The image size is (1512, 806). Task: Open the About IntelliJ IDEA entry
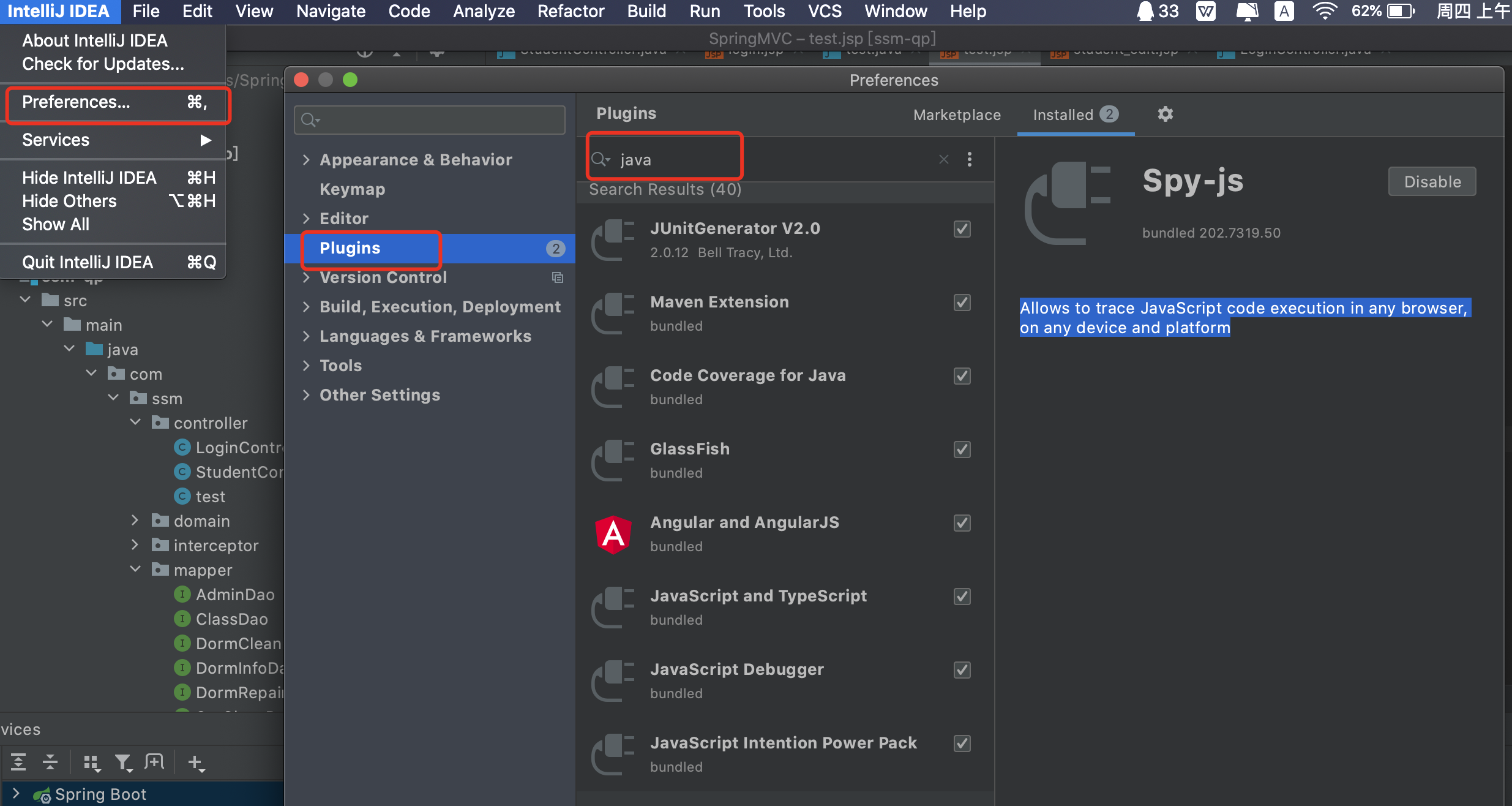(114, 40)
